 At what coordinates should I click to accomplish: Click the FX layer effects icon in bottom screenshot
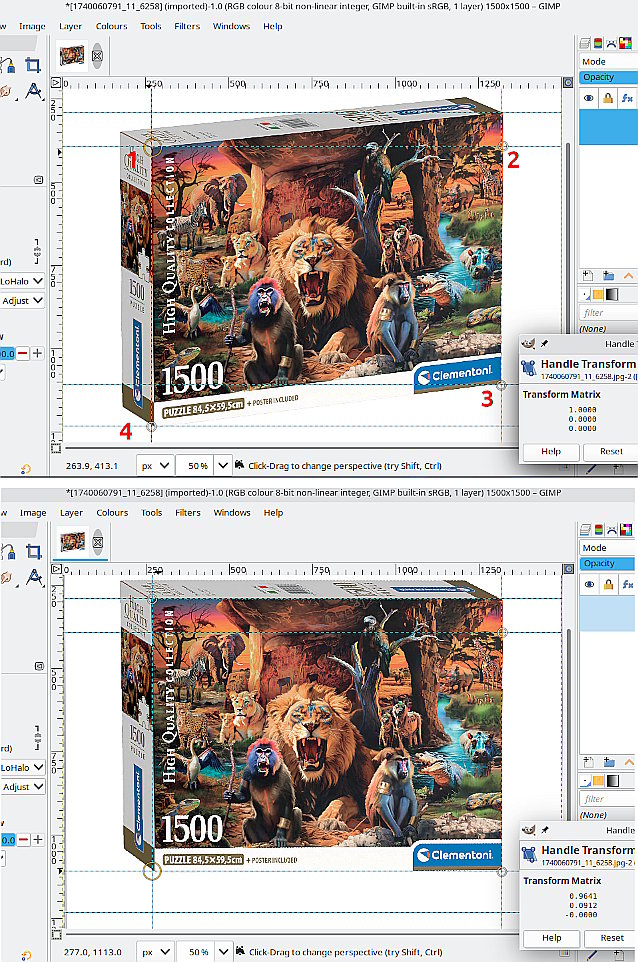627,584
